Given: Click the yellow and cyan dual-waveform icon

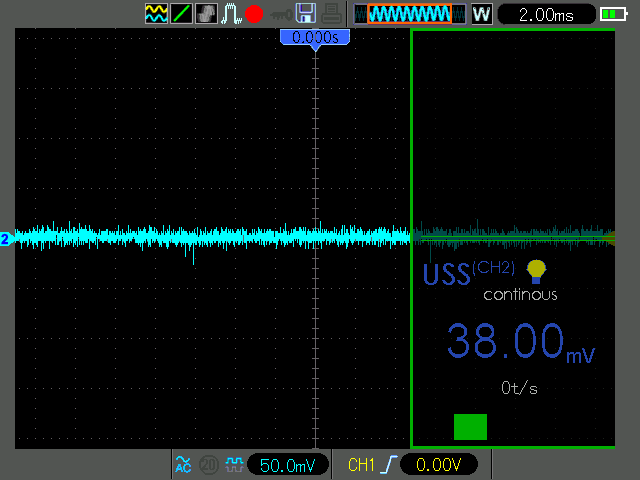Looking at the screenshot, I should coord(156,13).
